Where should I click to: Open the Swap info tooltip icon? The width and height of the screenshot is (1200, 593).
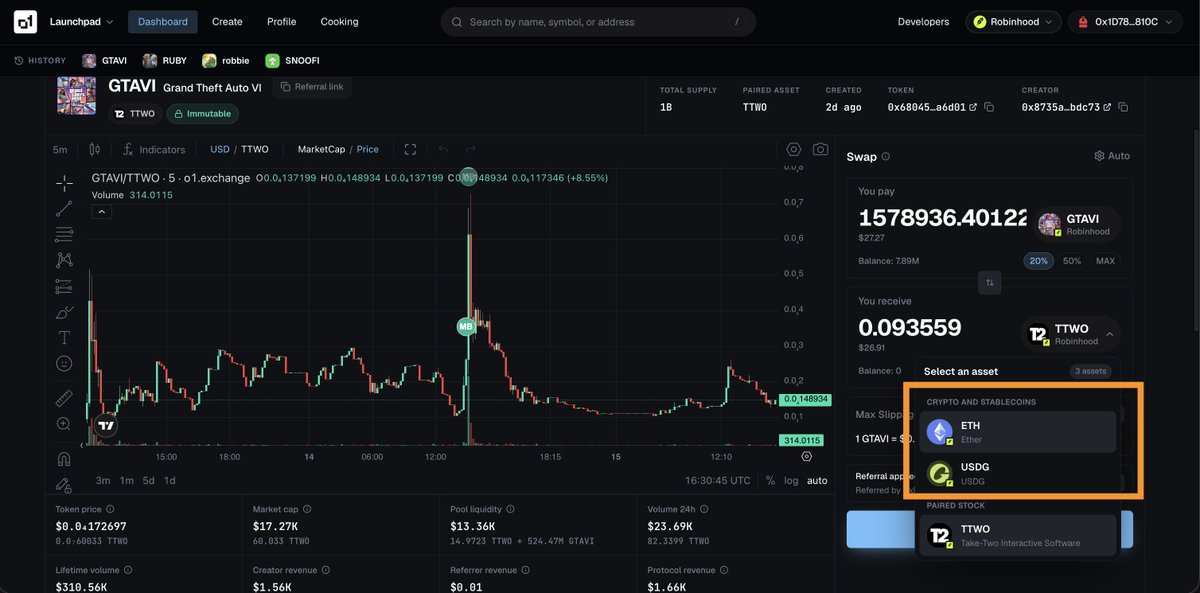(x=886, y=156)
